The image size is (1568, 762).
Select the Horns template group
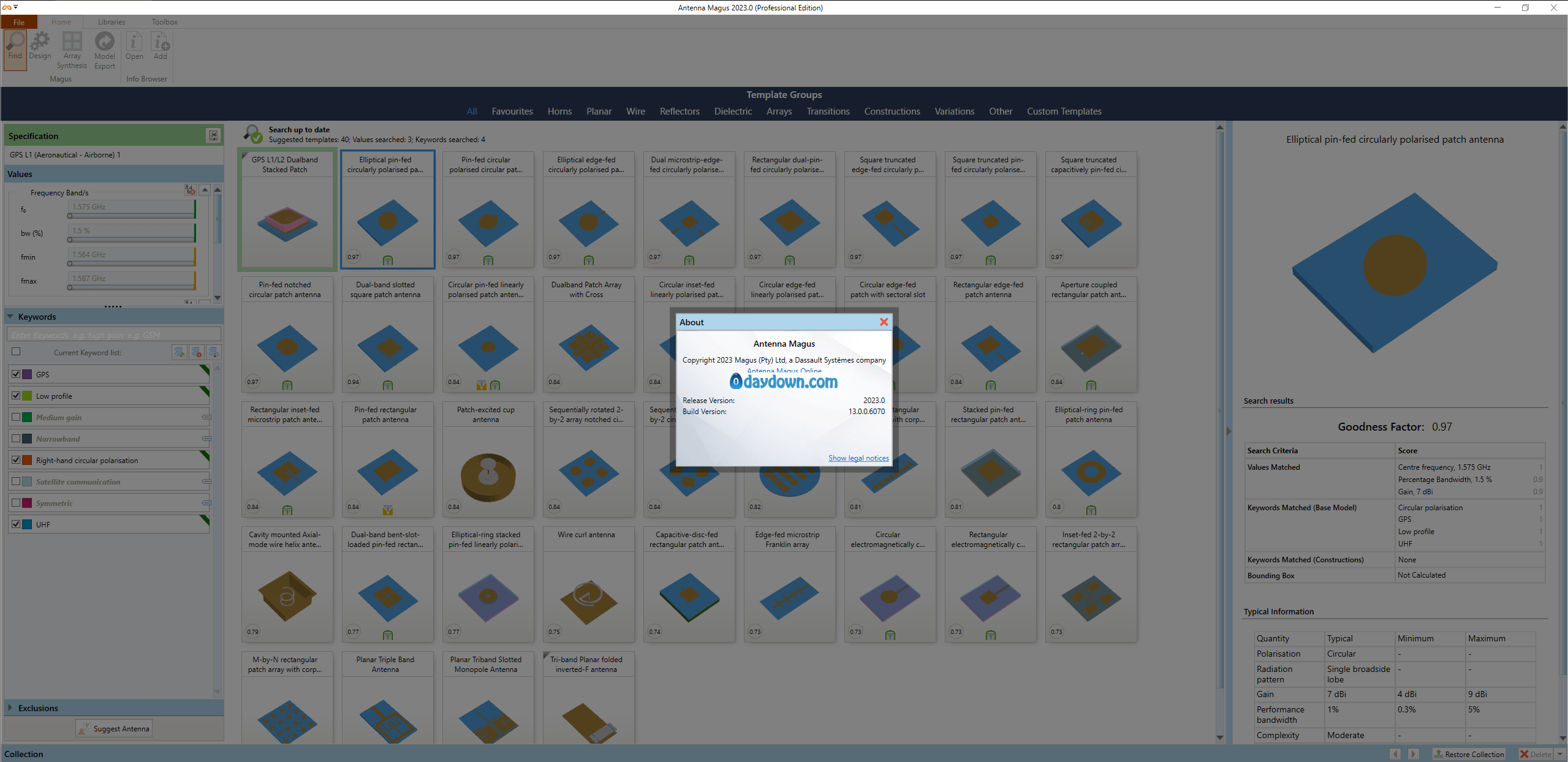tap(559, 111)
